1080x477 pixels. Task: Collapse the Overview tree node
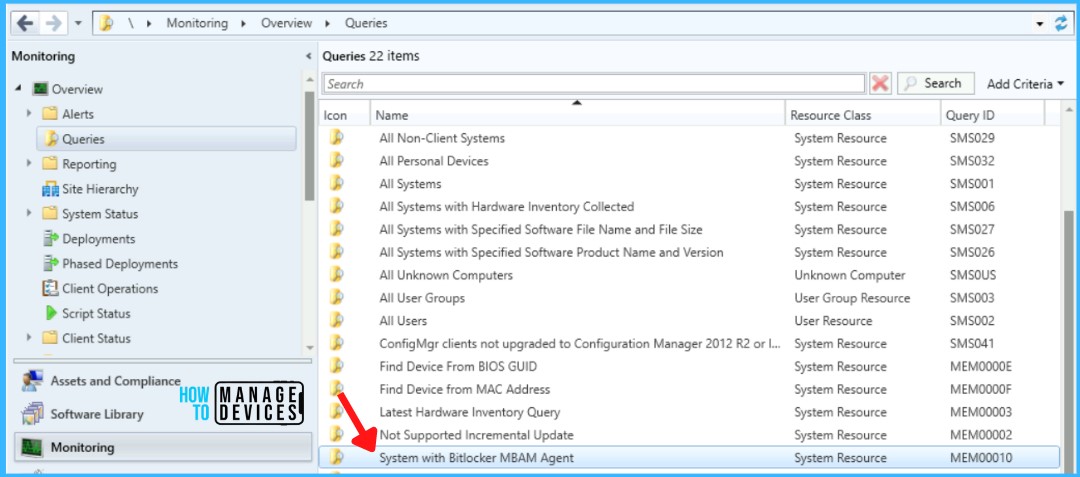[x=19, y=89]
